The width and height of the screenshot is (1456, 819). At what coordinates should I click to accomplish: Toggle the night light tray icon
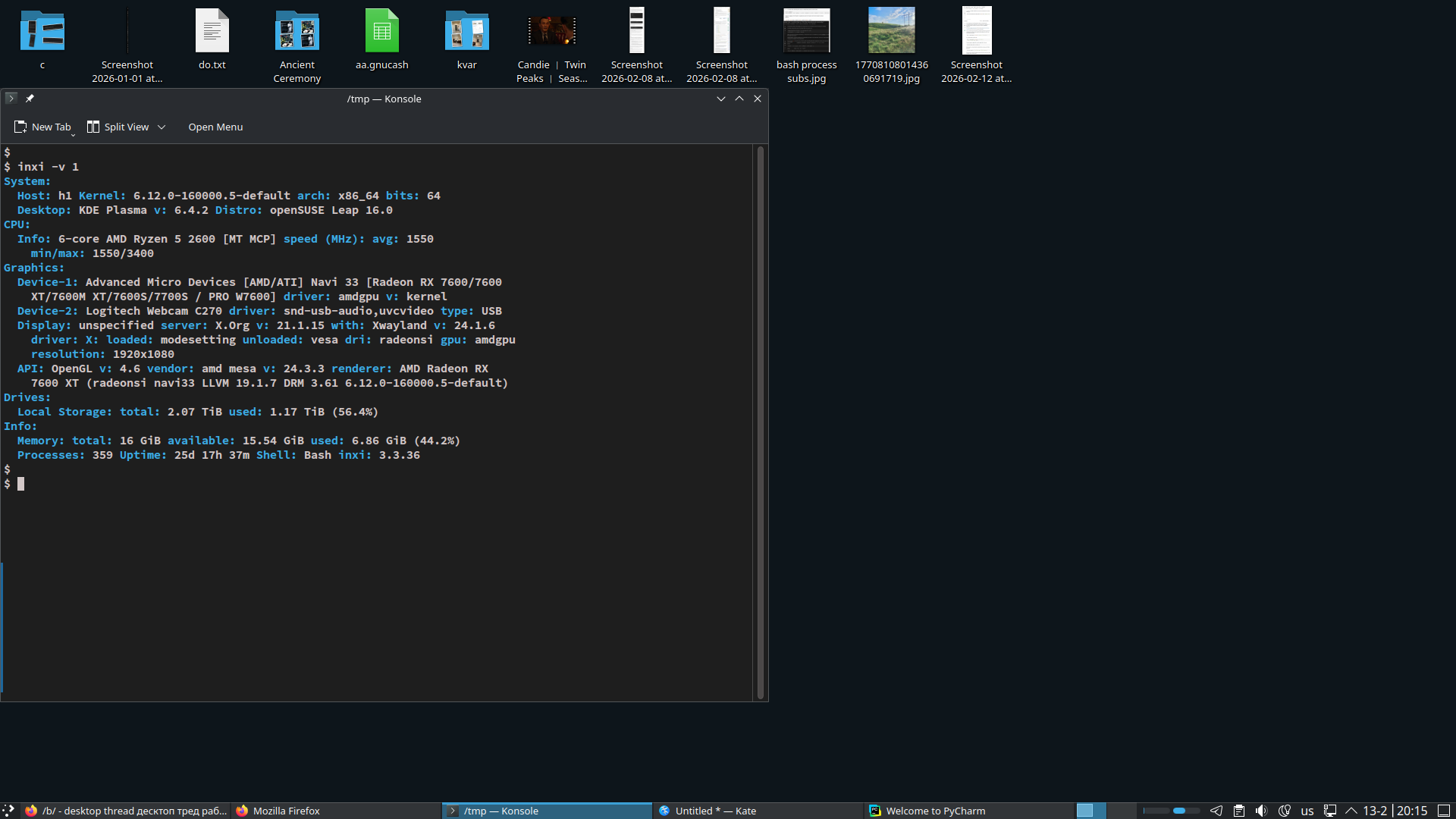[1284, 811]
